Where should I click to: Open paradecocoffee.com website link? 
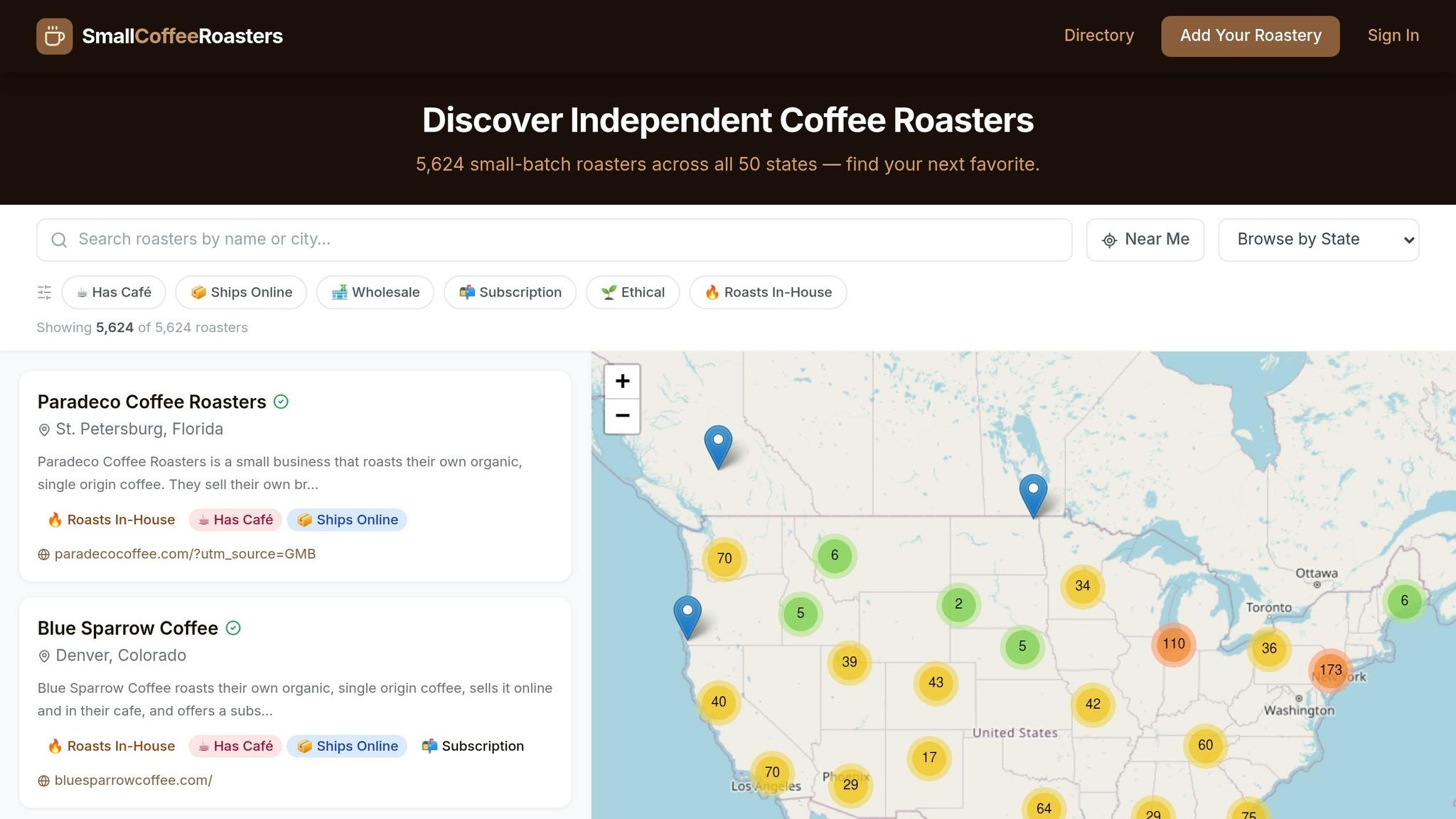coord(185,554)
